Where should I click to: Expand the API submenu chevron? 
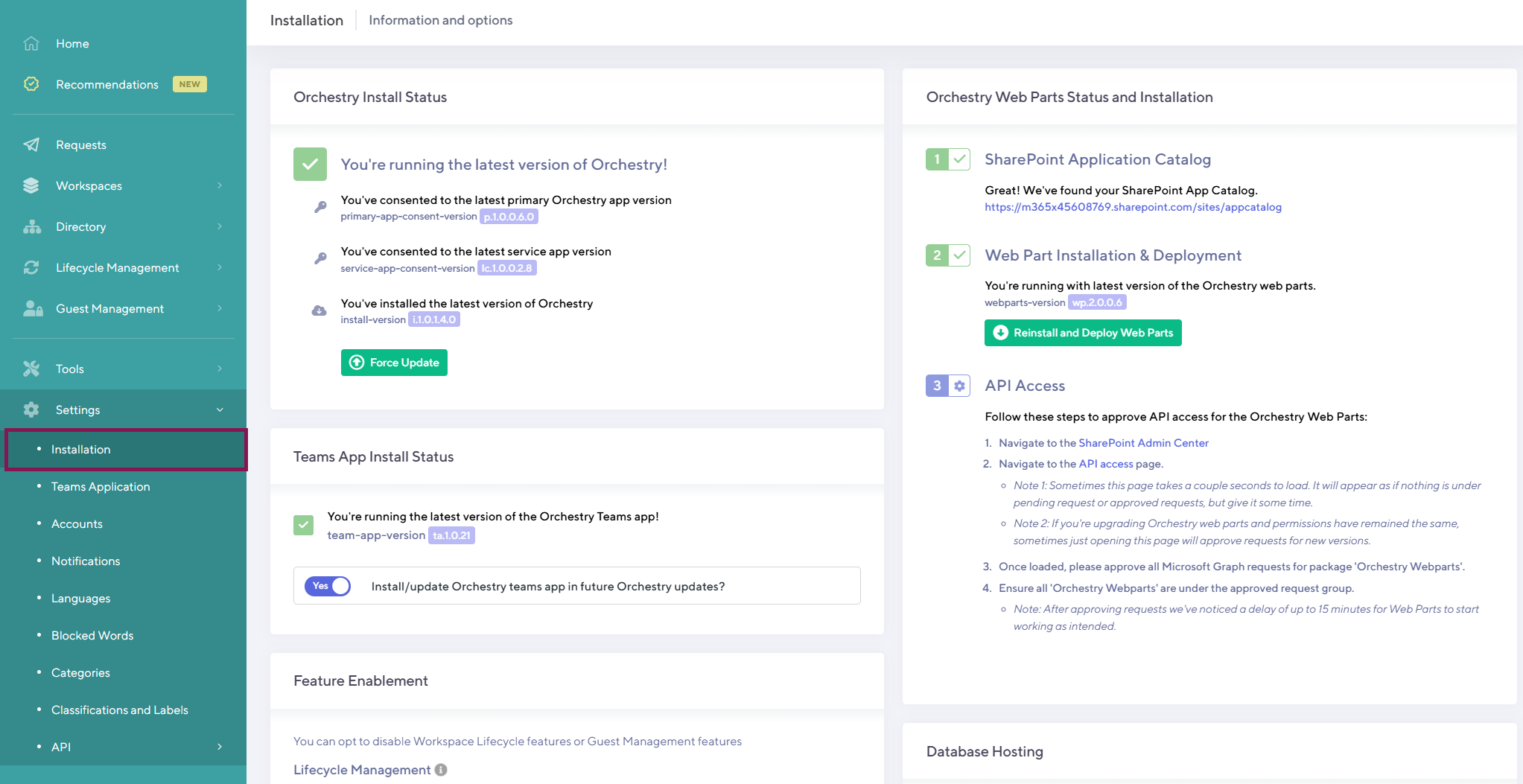220,747
